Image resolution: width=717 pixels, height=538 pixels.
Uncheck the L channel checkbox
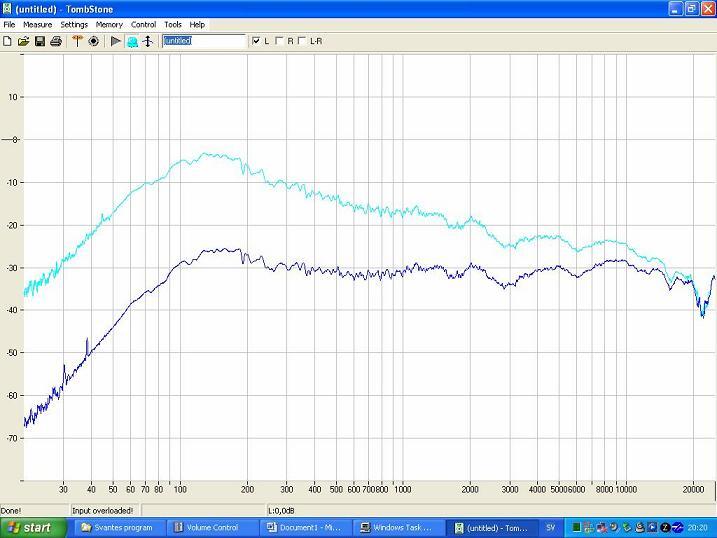pos(256,41)
